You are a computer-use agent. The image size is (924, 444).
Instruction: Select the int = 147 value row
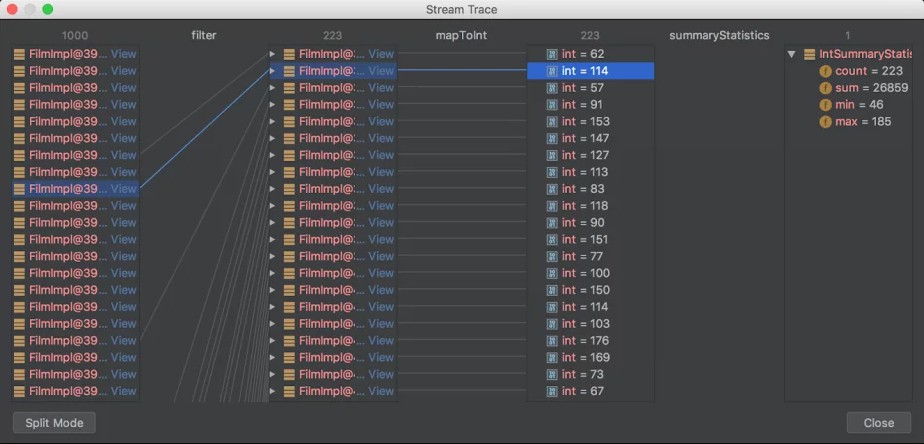pos(590,139)
